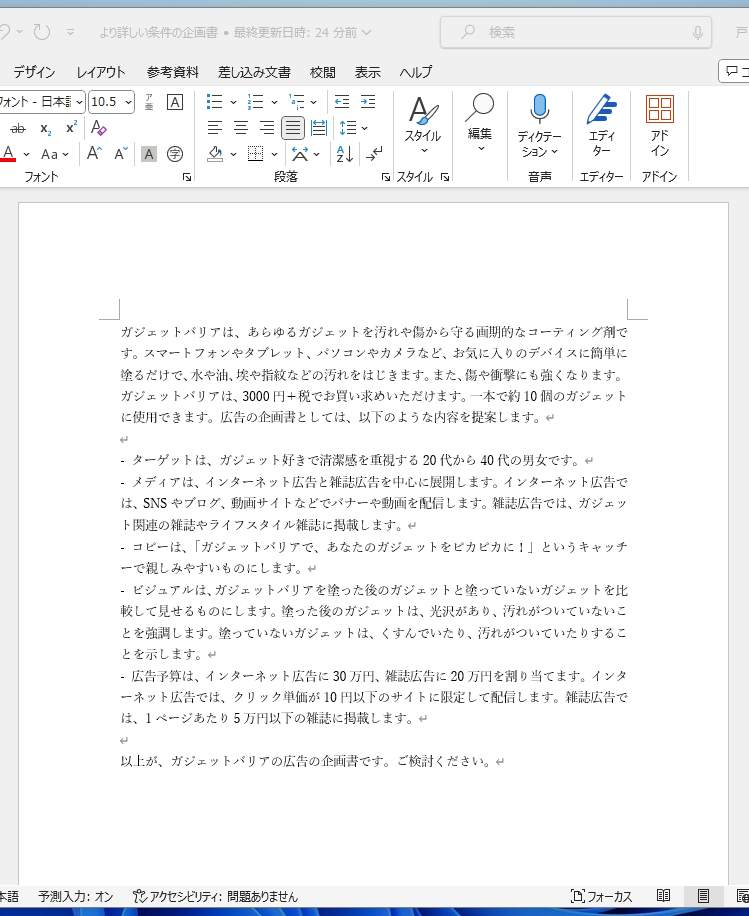Open the スタイル gallery
The height and width of the screenshot is (916, 749).
[423, 126]
